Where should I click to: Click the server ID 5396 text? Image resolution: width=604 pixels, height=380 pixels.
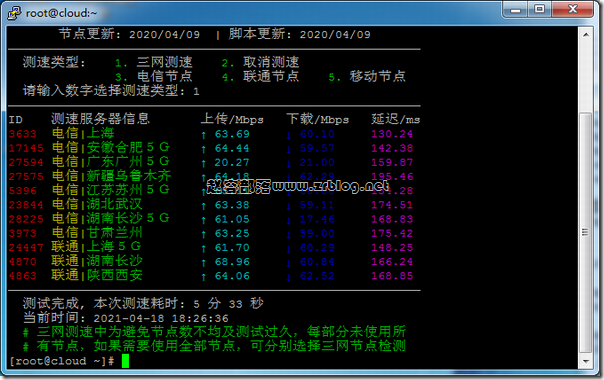pos(23,191)
